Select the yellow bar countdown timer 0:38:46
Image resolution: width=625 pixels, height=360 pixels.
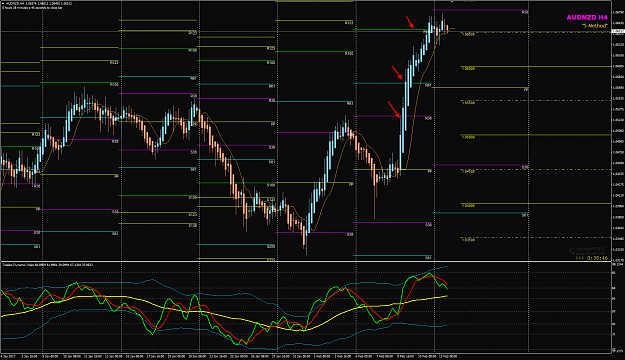[592, 258]
